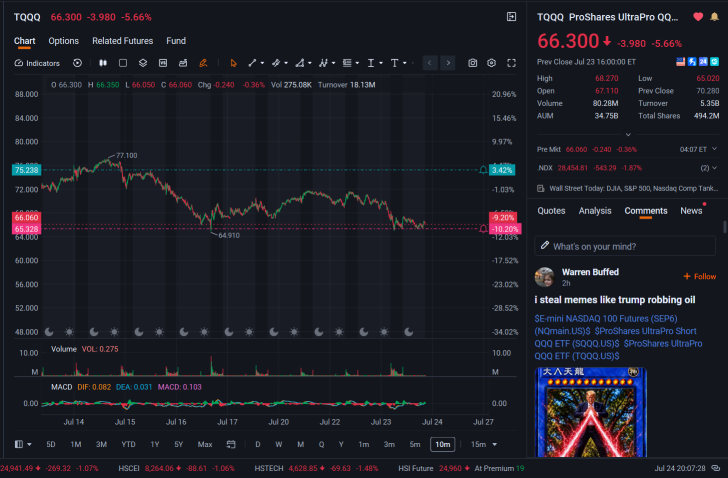Click the alert bell on 75.238 line
The height and width of the screenshot is (478, 728).
(483, 170)
